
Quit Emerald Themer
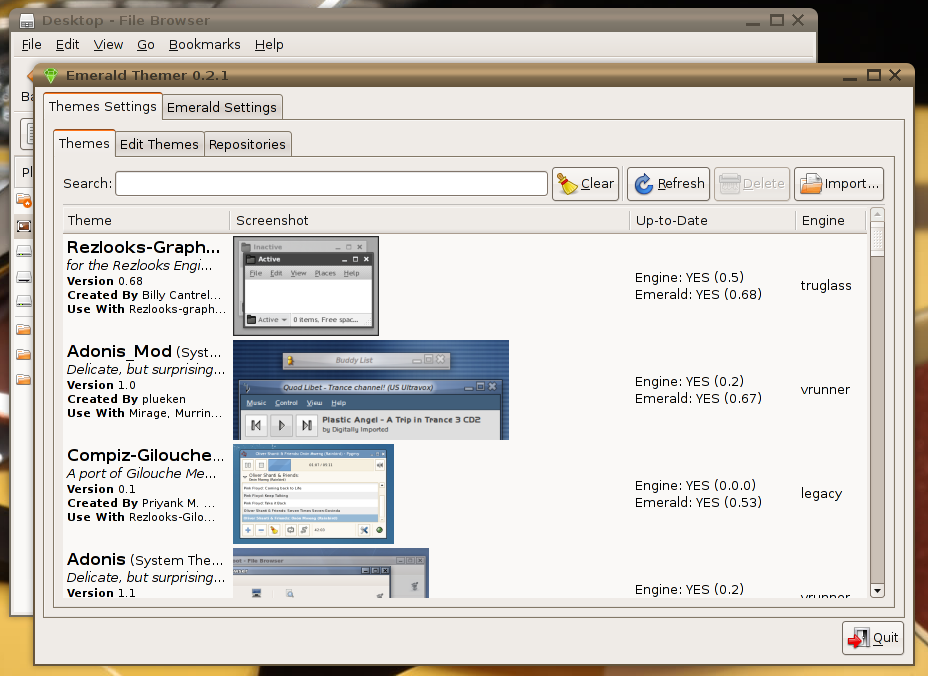[873, 638]
